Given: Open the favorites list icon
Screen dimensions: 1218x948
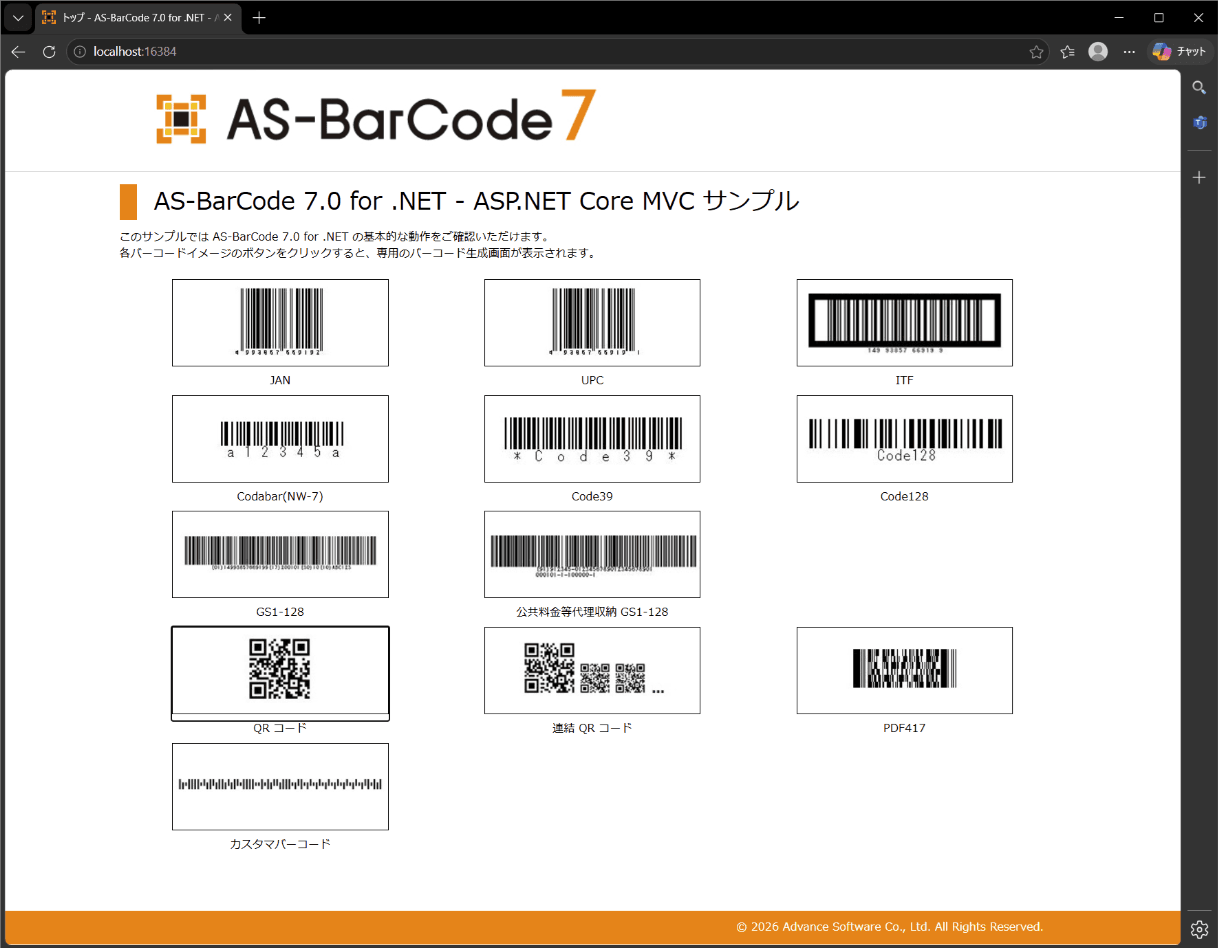Looking at the screenshot, I should tap(1067, 52).
